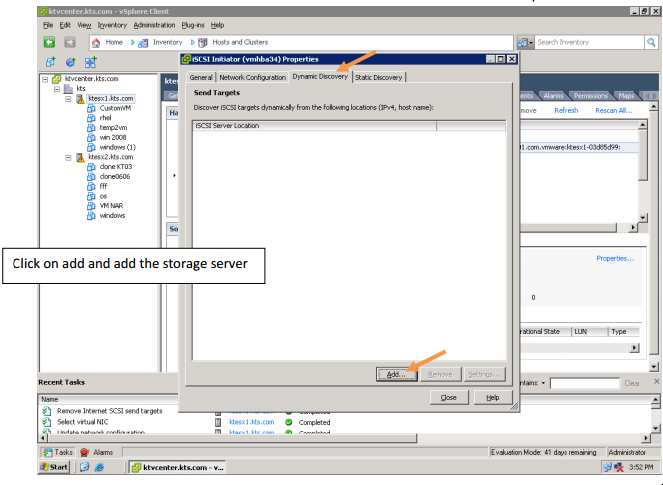Click the Search Inventory field

click(x=589, y=42)
